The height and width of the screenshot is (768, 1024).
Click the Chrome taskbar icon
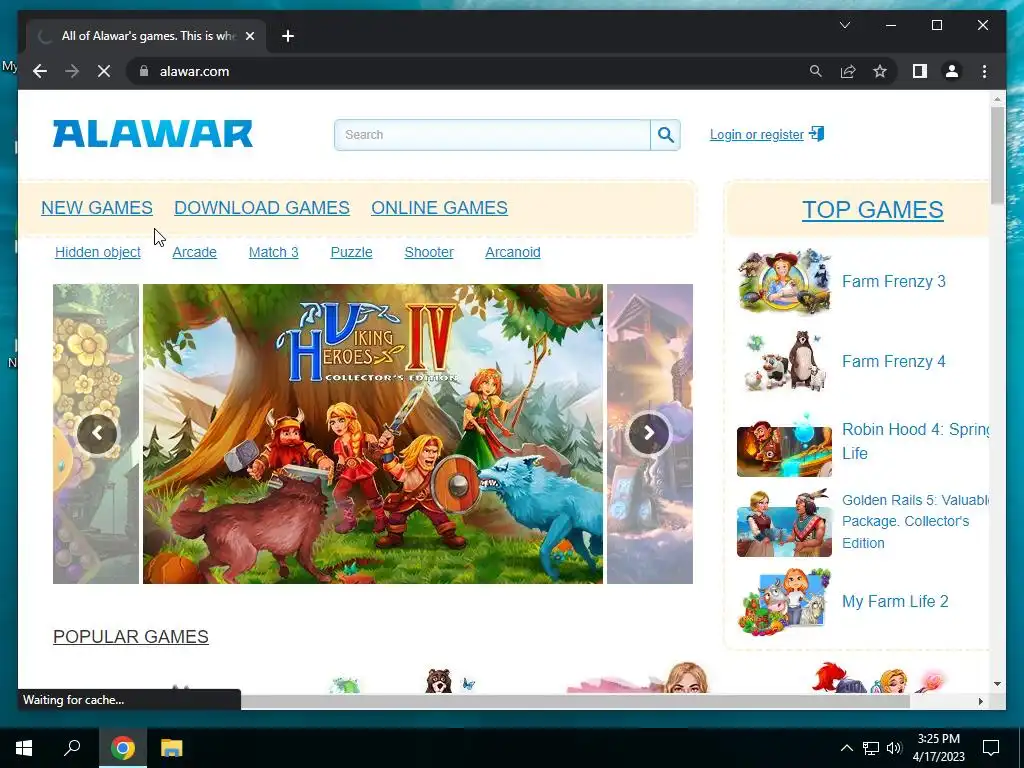click(x=123, y=748)
